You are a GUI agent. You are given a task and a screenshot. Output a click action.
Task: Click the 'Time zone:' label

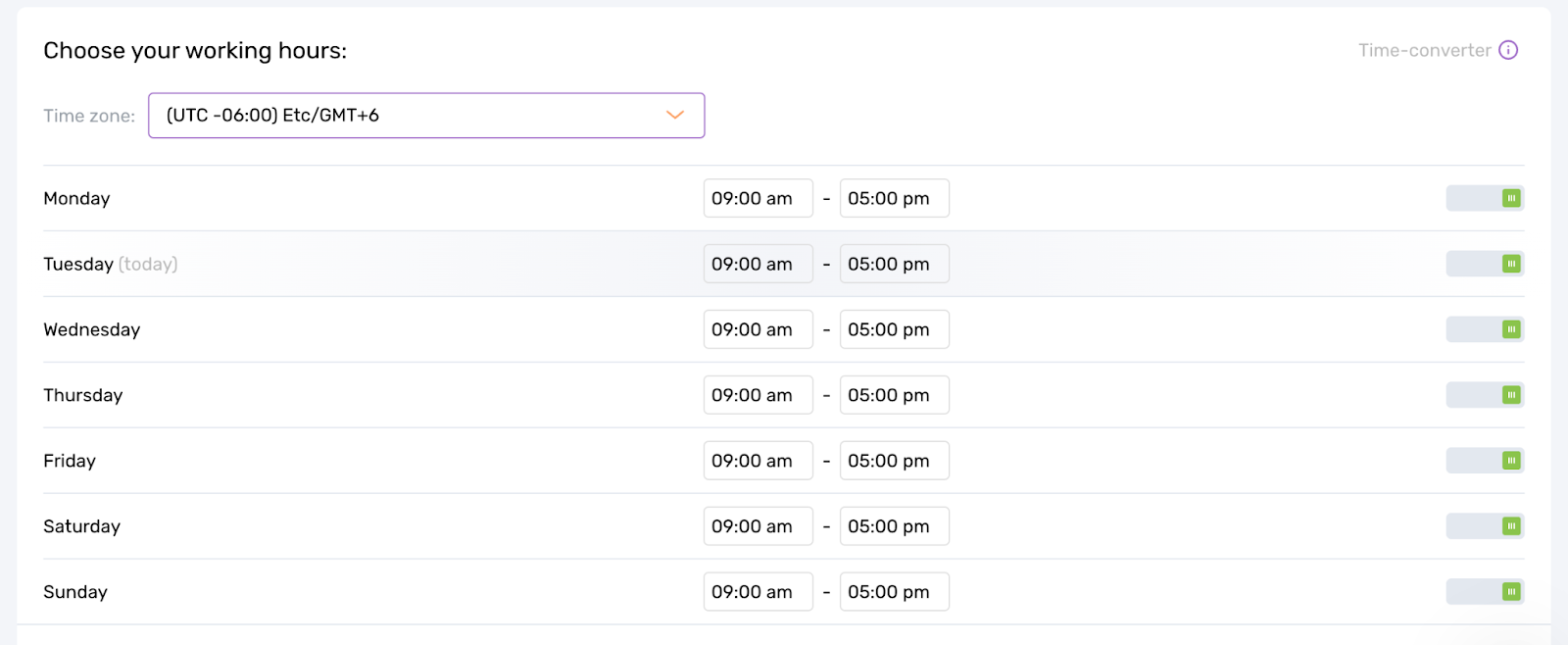click(x=89, y=116)
